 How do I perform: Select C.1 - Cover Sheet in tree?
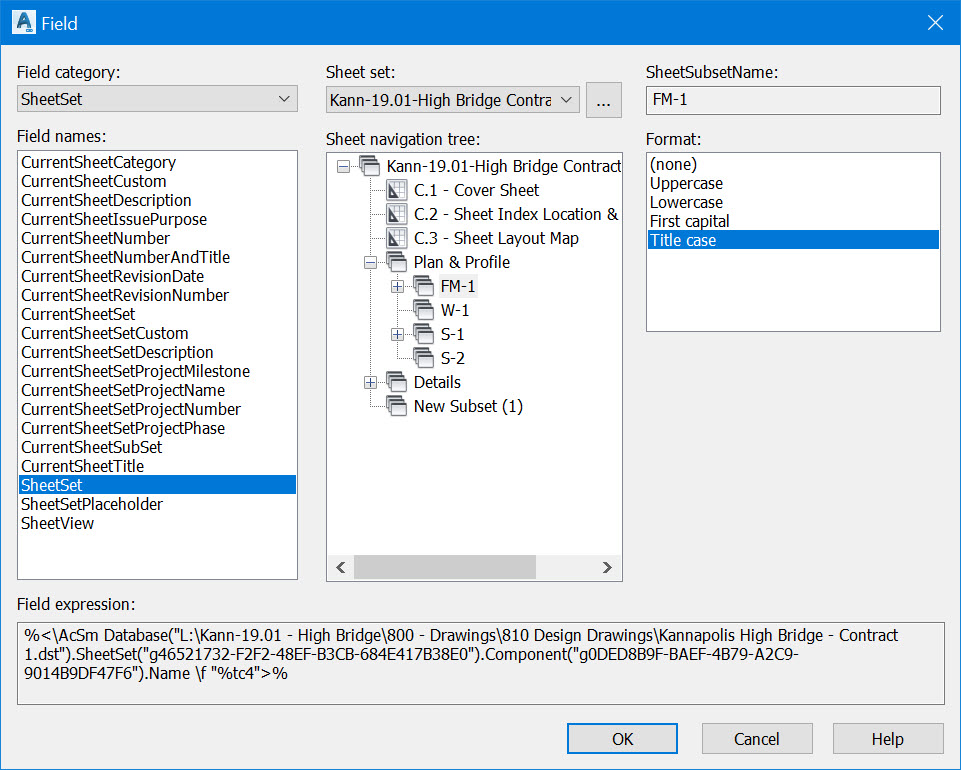[476, 191]
